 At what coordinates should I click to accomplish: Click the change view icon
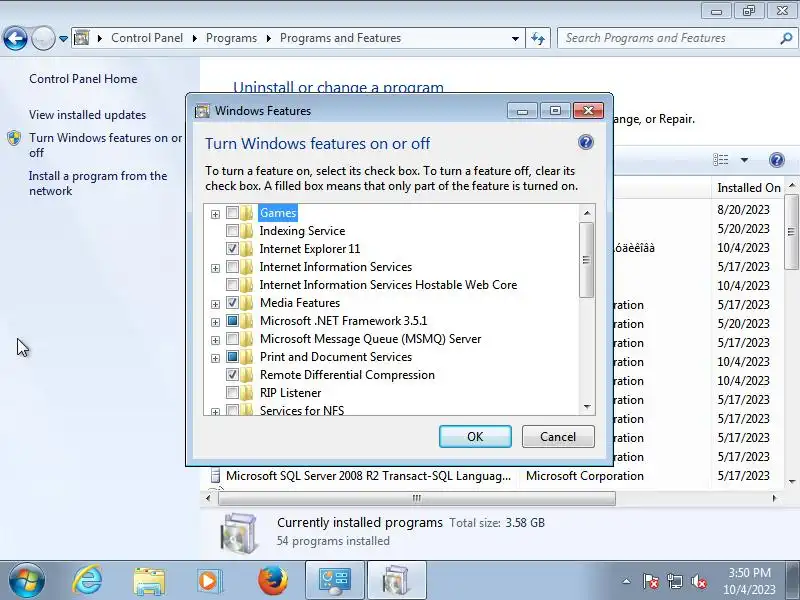pos(720,160)
